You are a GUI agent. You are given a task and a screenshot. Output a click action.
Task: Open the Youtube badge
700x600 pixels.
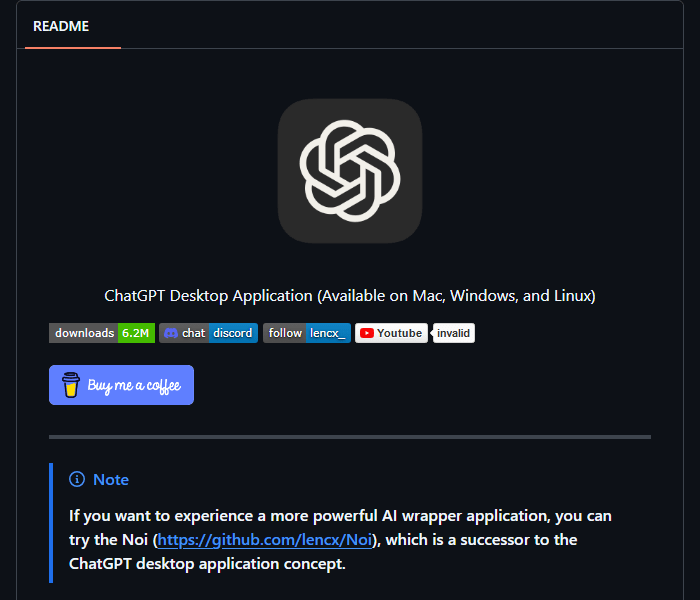click(391, 333)
